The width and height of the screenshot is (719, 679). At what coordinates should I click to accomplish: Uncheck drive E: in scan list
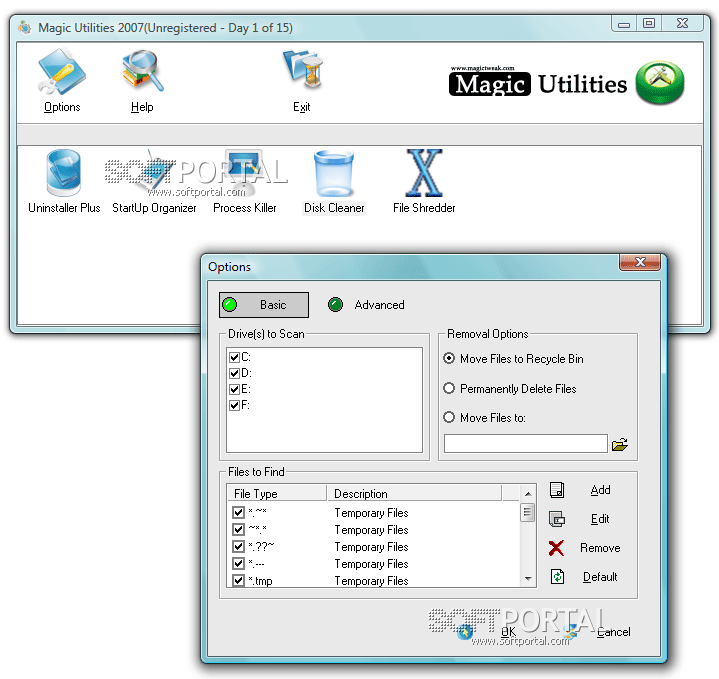pos(234,389)
